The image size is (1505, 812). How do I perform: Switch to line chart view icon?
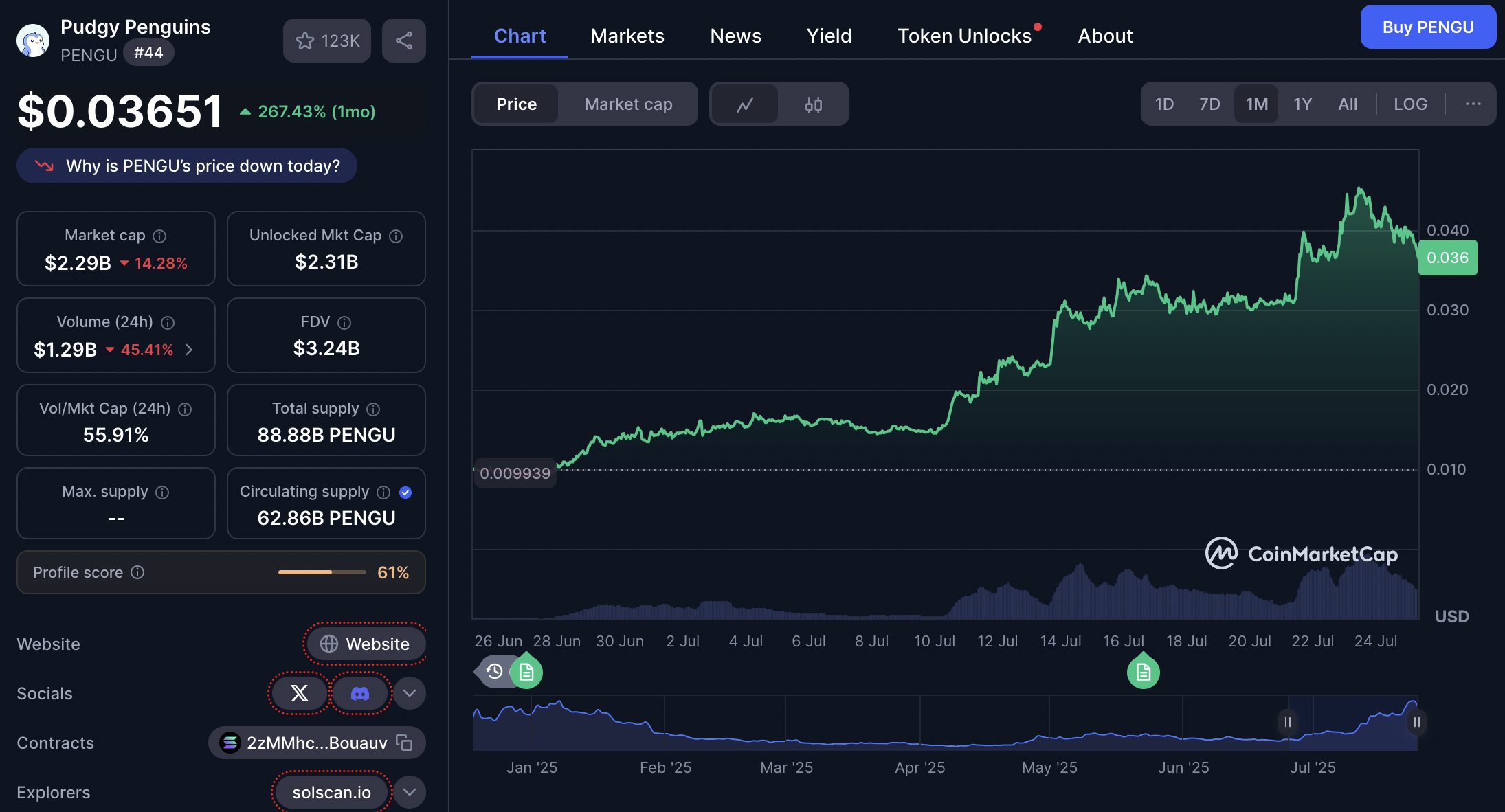pos(745,104)
